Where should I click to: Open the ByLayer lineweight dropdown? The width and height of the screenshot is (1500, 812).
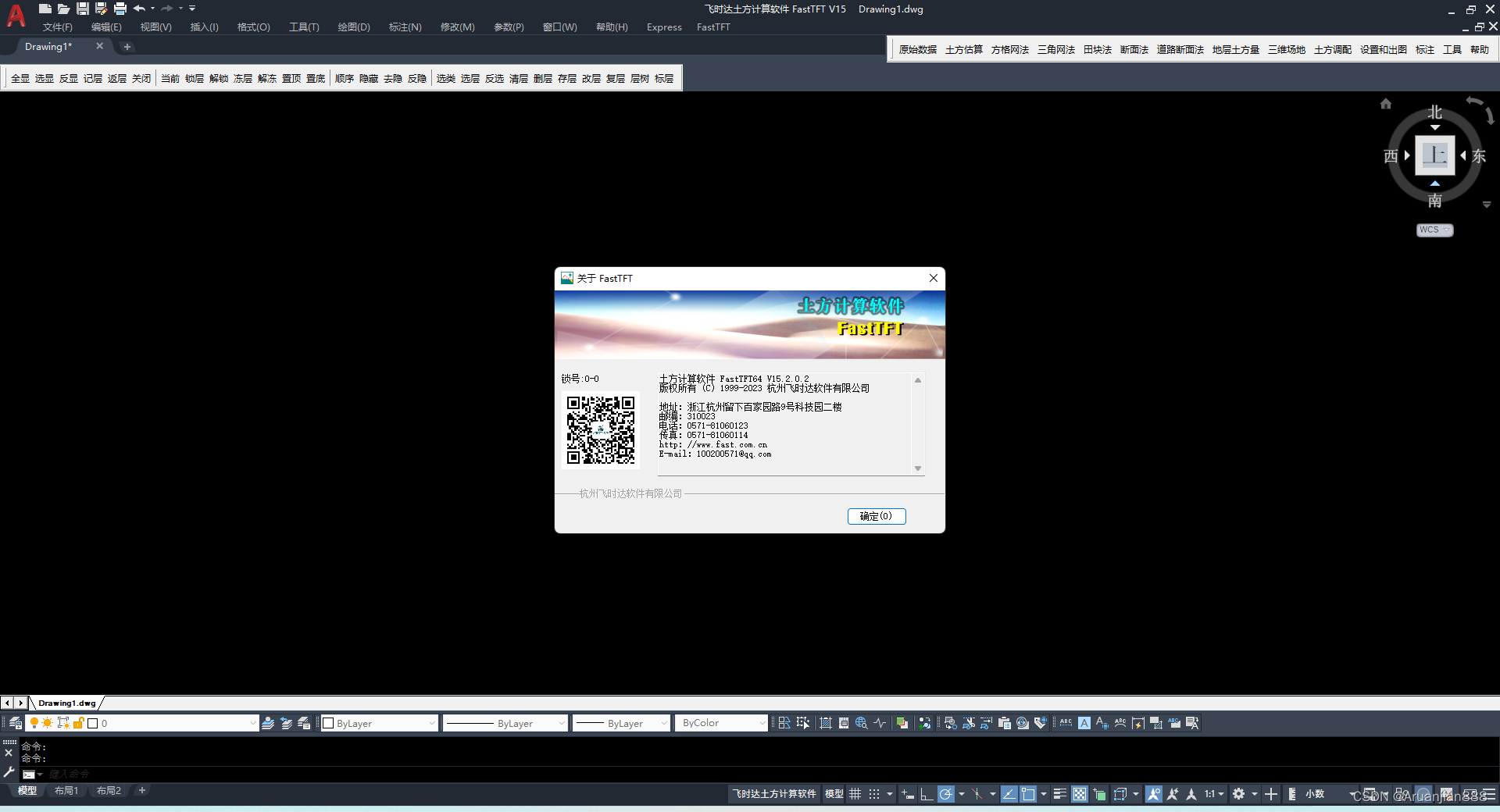621,723
